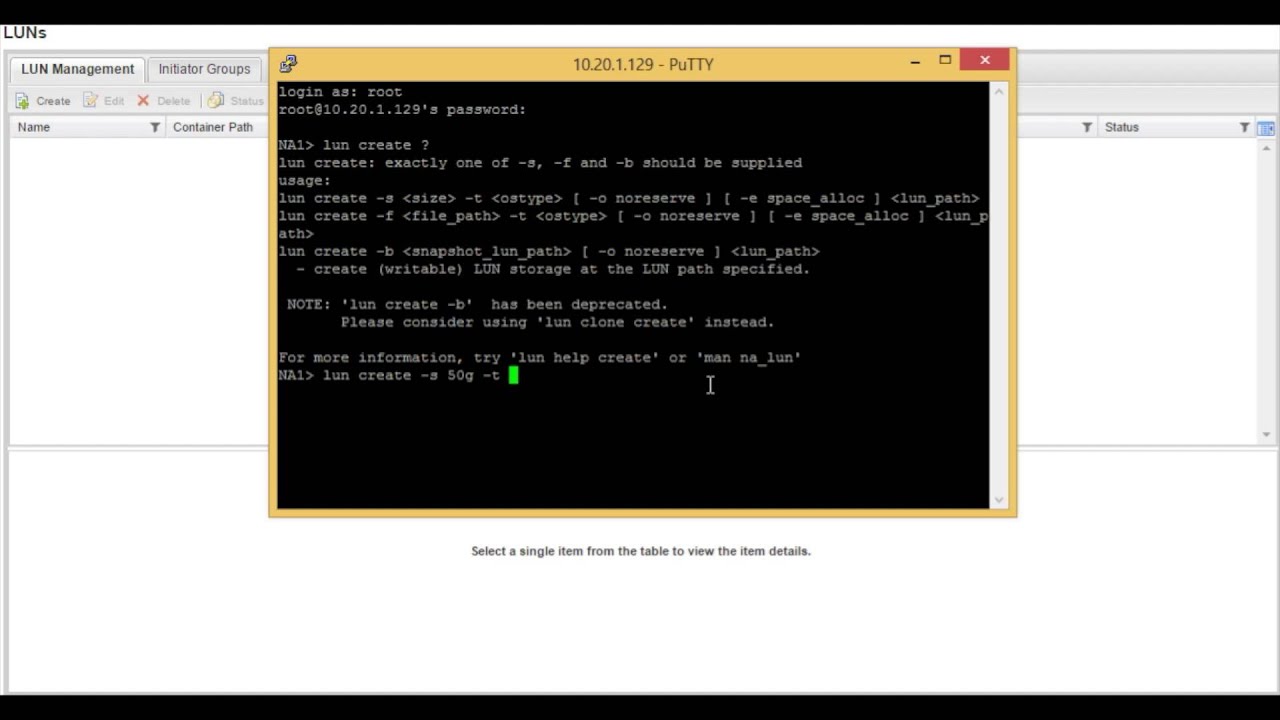1280x720 pixels.
Task: Click the terminal command prompt line
Action: click(x=398, y=376)
